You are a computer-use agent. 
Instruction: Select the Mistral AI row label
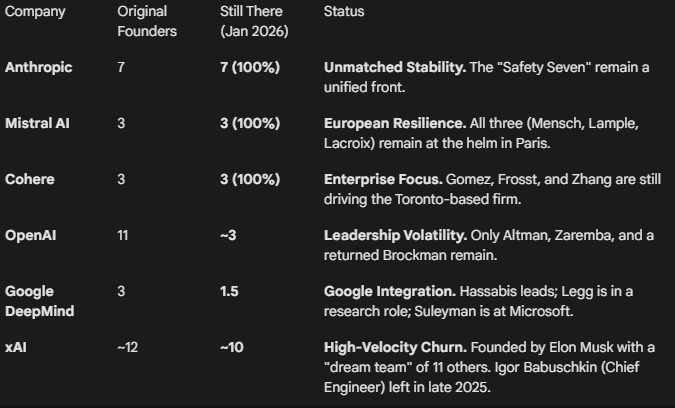(37, 123)
